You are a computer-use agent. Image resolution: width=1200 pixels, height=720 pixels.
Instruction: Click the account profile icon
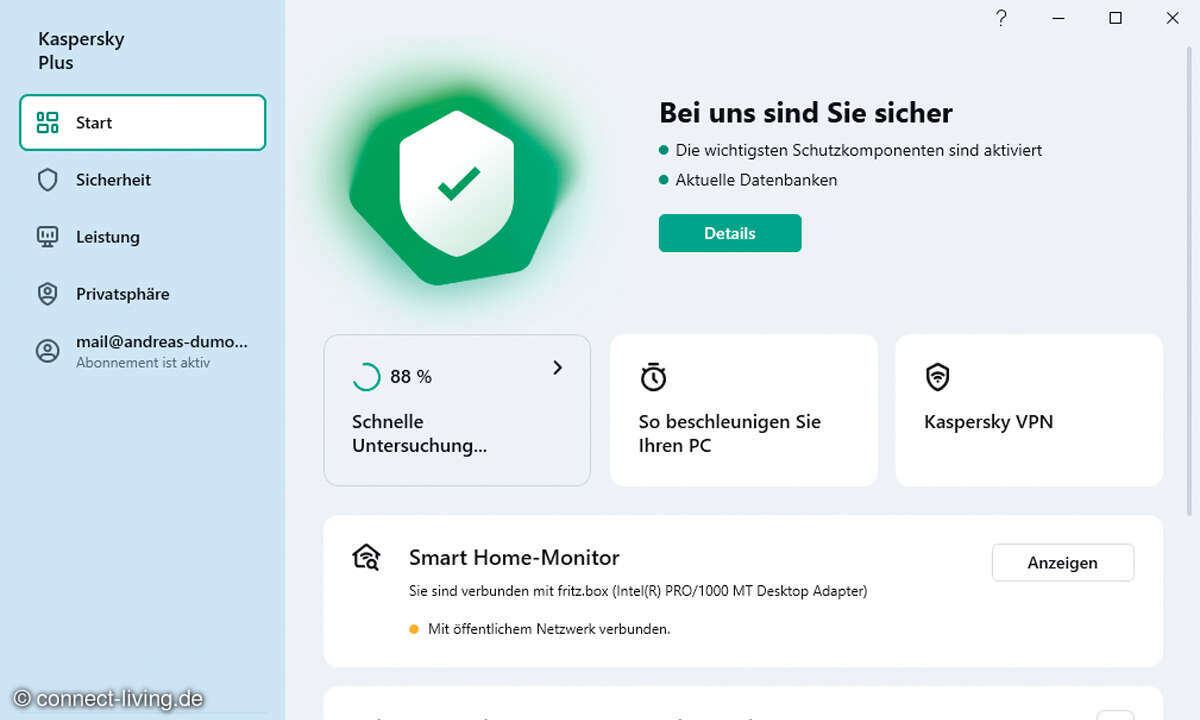[x=47, y=351]
